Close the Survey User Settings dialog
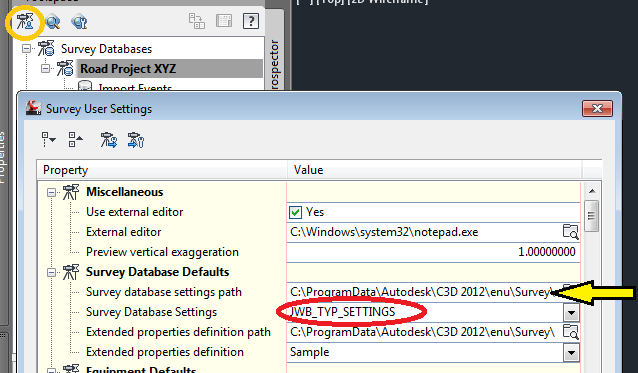This screenshot has height=373, width=638. coord(597,109)
